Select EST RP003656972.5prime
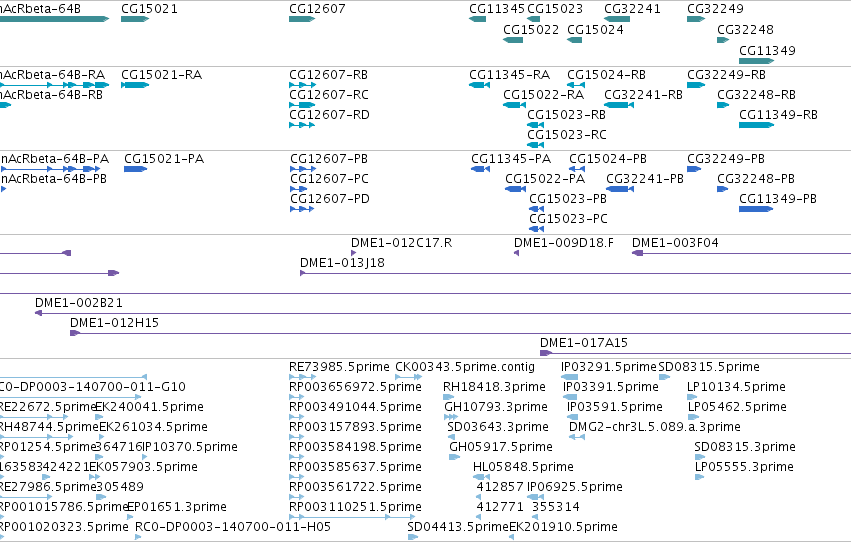The width and height of the screenshot is (851, 542). pos(296,397)
